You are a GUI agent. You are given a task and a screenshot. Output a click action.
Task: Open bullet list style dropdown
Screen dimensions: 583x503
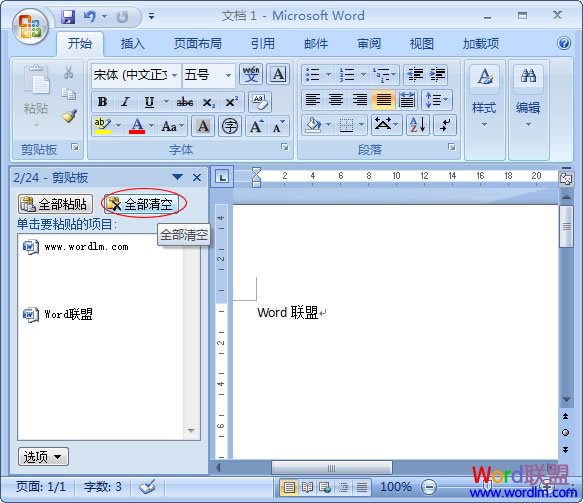(x=329, y=74)
